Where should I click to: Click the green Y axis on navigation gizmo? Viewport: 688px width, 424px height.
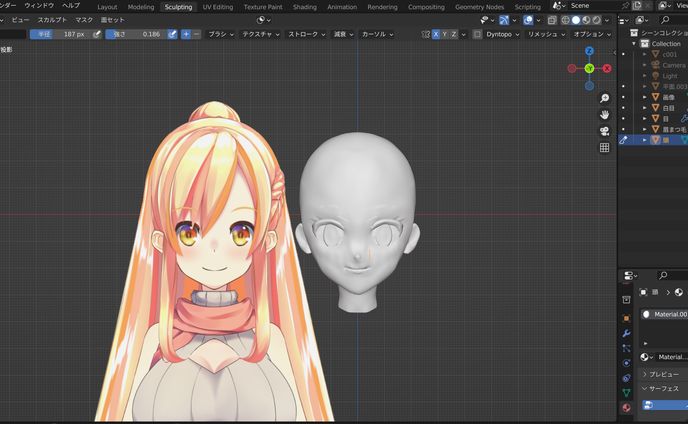pos(589,68)
